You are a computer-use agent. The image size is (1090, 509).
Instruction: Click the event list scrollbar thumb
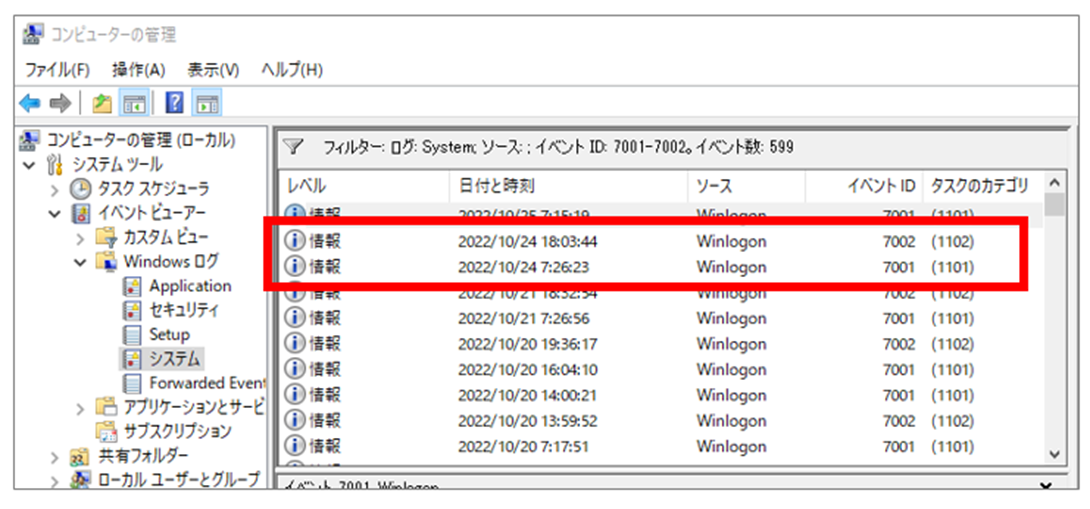(x=1055, y=204)
